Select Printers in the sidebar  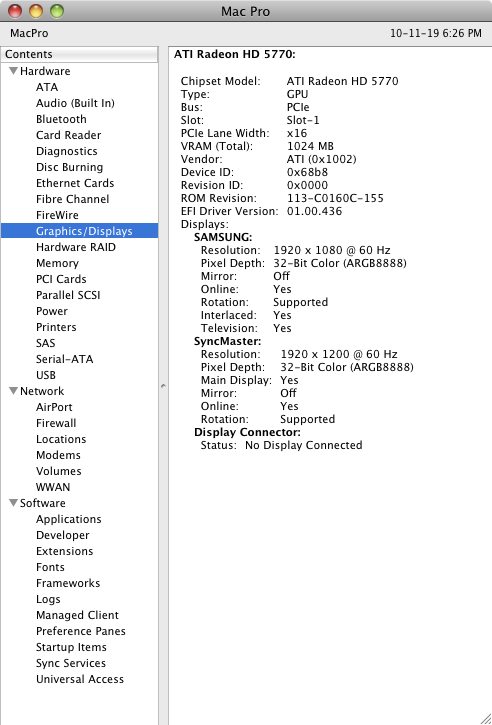56,327
